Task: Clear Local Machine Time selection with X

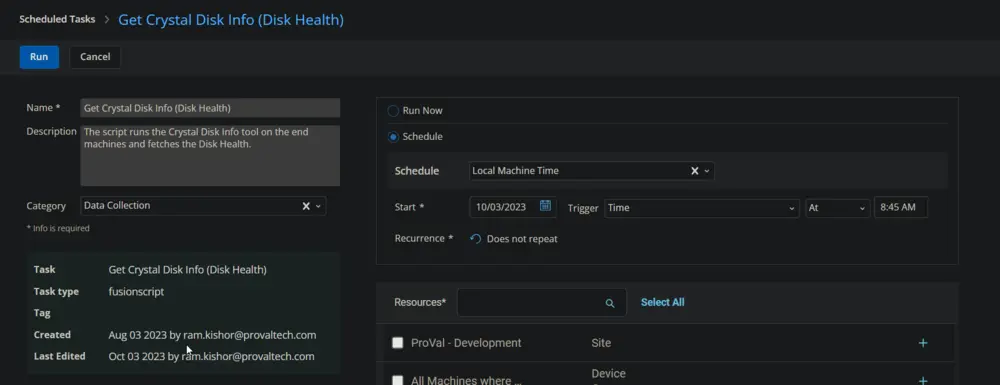Action: coord(695,171)
